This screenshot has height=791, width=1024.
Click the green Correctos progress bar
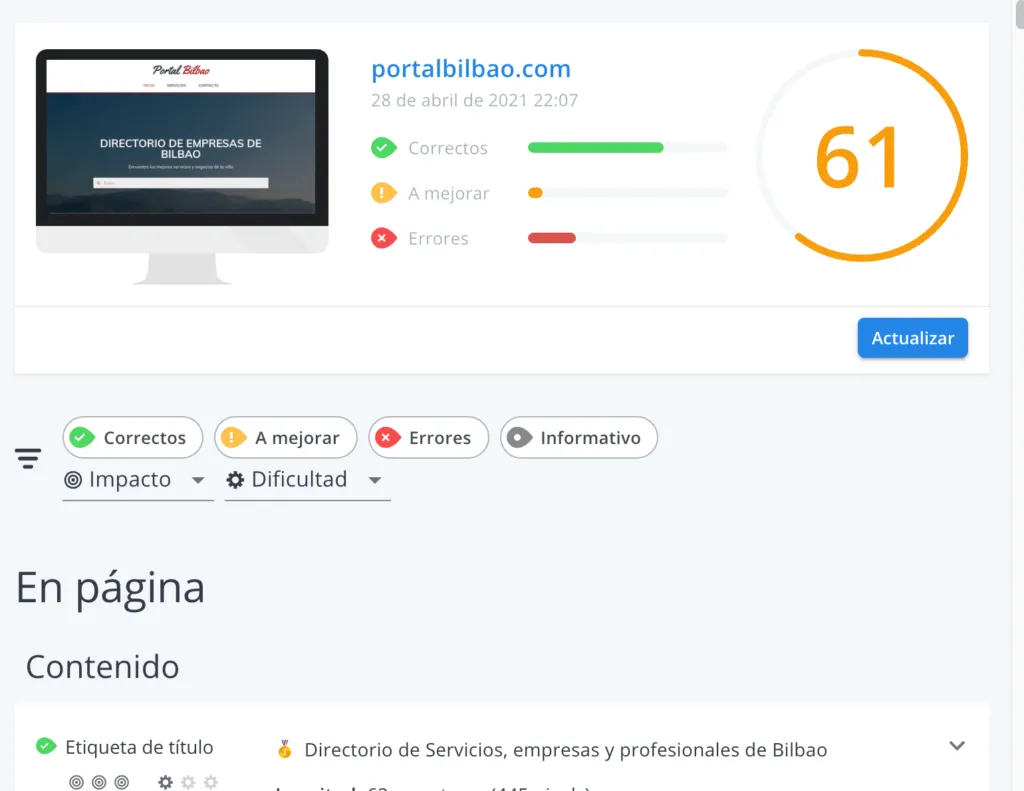tap(596, 148)
